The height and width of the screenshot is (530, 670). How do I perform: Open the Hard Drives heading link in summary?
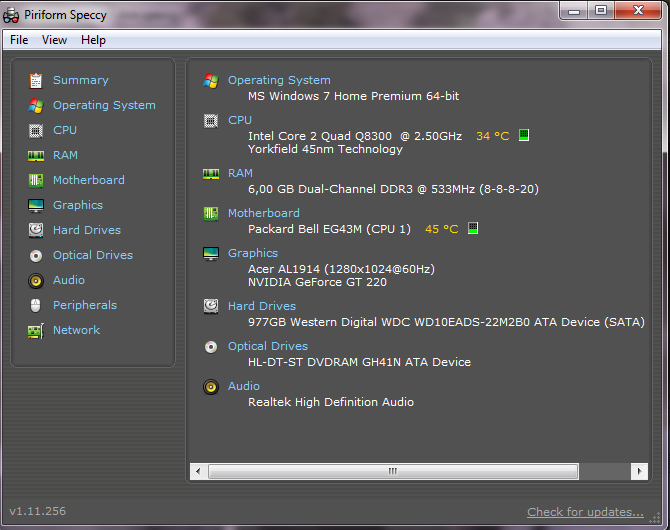coord(262,306)
